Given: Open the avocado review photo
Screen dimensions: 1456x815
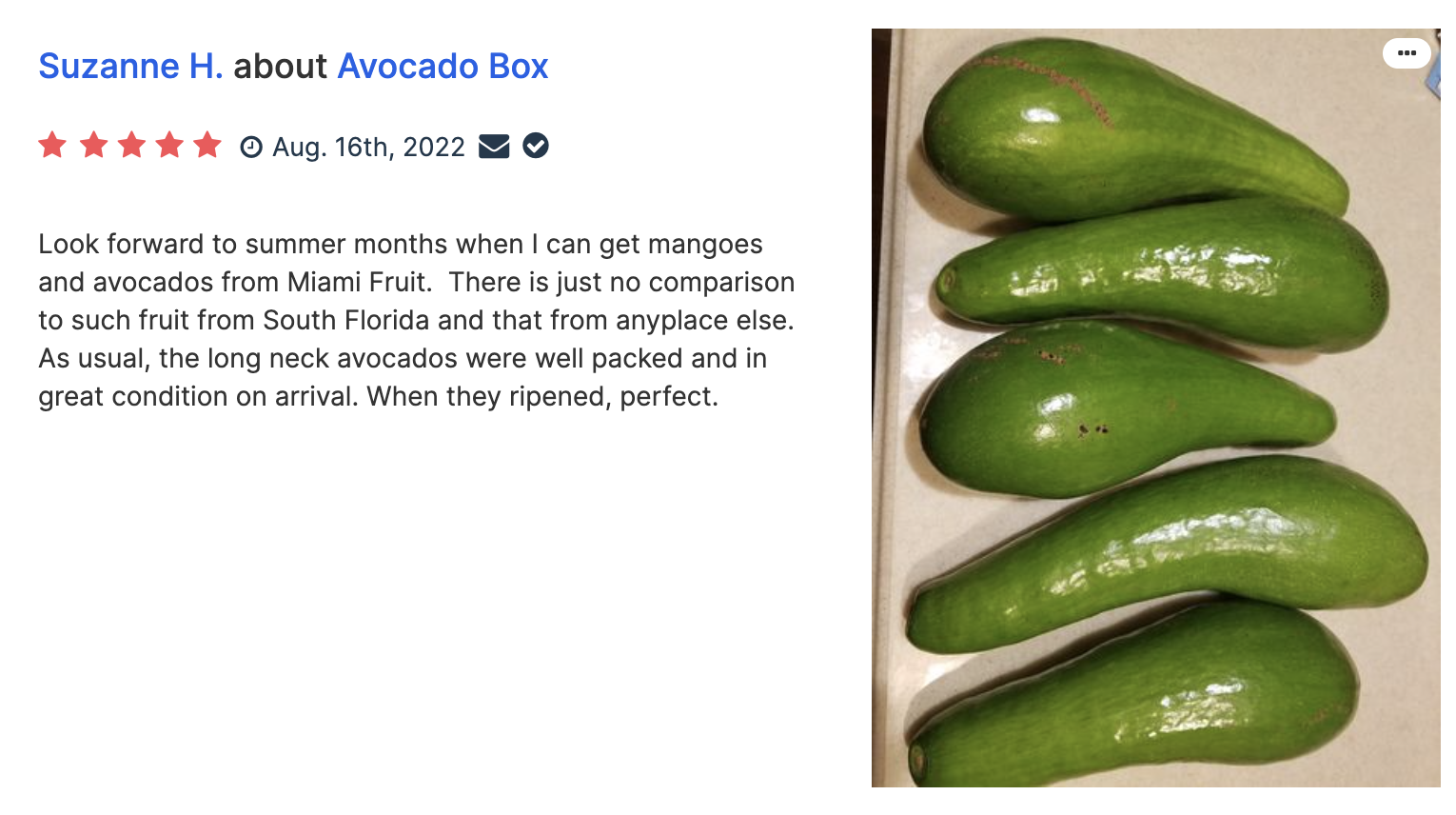Looking at the screenshot, I should [1156, 407].
